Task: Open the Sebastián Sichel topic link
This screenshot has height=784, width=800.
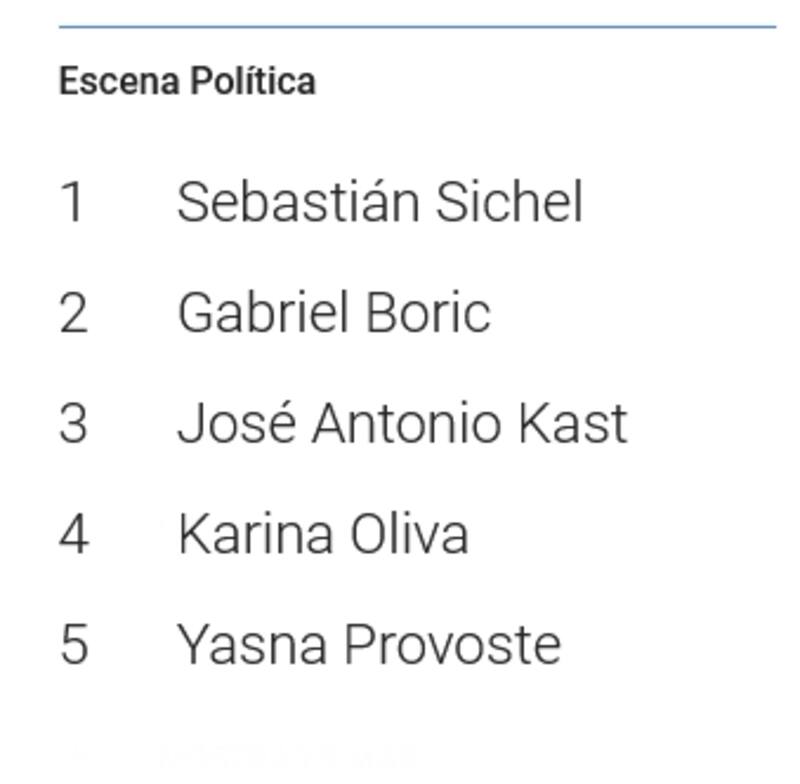Action: 379,202
